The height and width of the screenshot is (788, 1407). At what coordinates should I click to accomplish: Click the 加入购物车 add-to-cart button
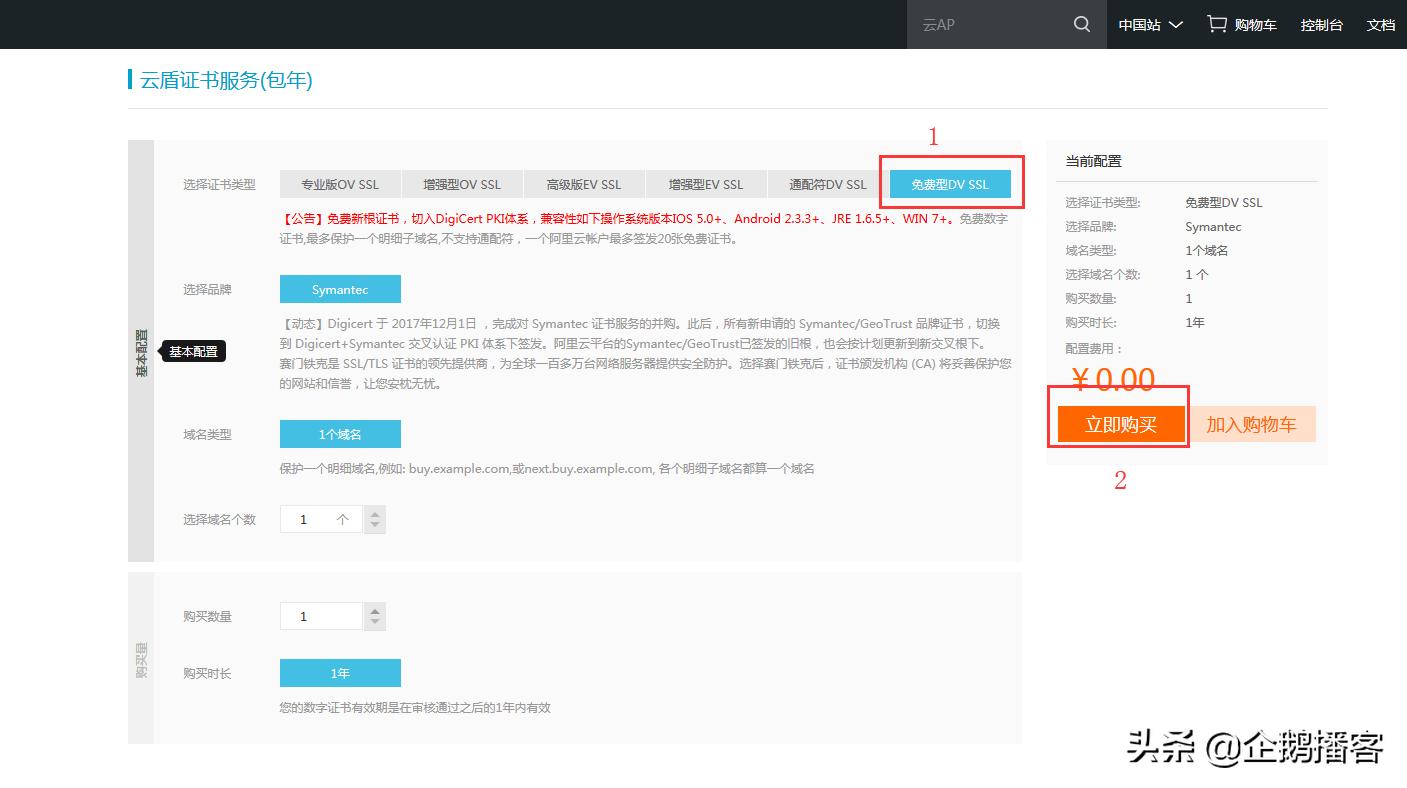tap(1251, 423)
